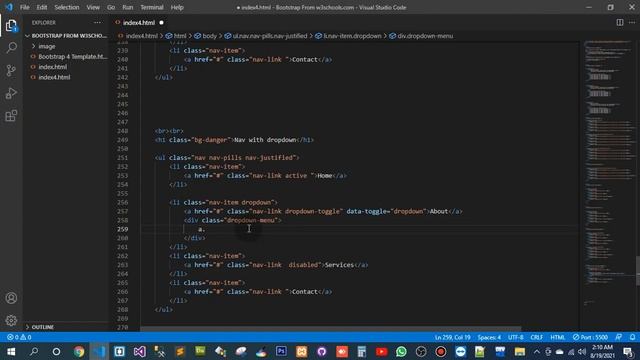This screenshot has width=640, height=360.
Task: Open GitHub Desktop from taskbar
Action: click(321, 351)
